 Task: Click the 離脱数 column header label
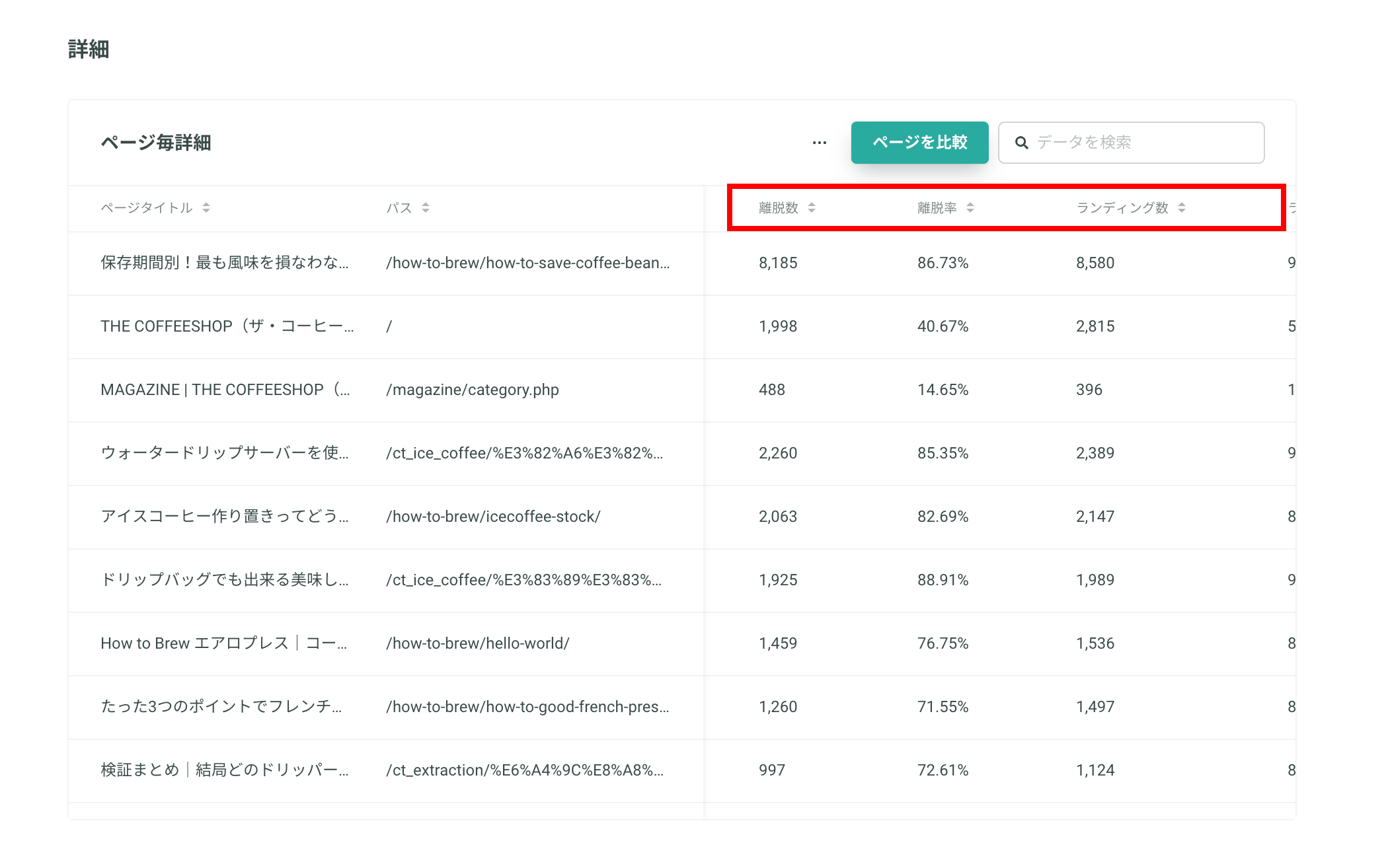[779, 208]
